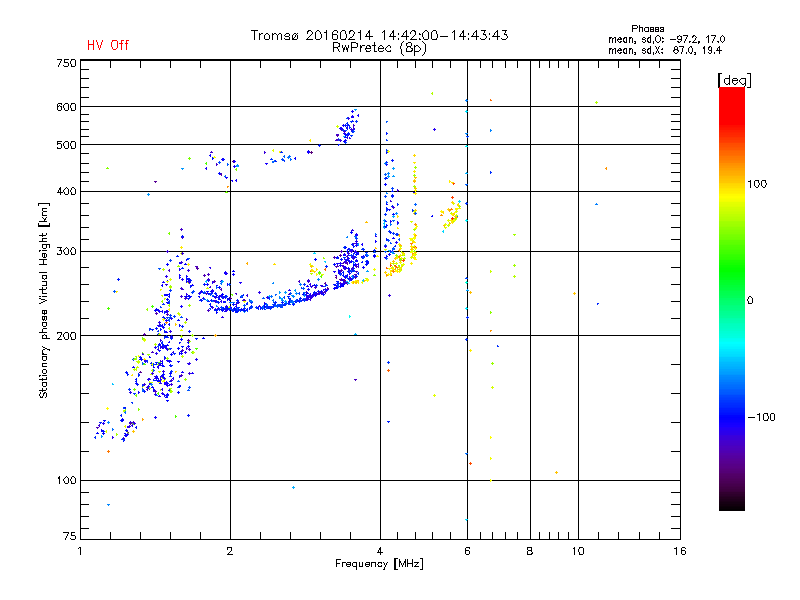
Task: Click the 'Stationary phase Virtual Height [km]' axis label
Action: (x=44, y=300)
